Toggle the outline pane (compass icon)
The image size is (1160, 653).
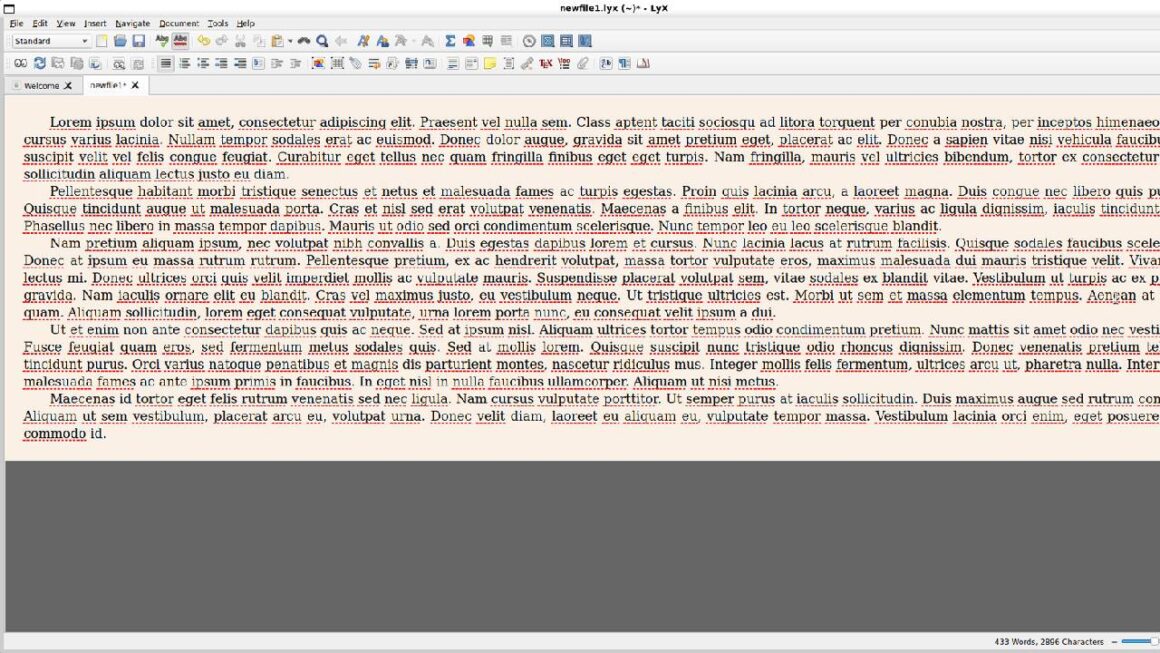pos(529,41)
